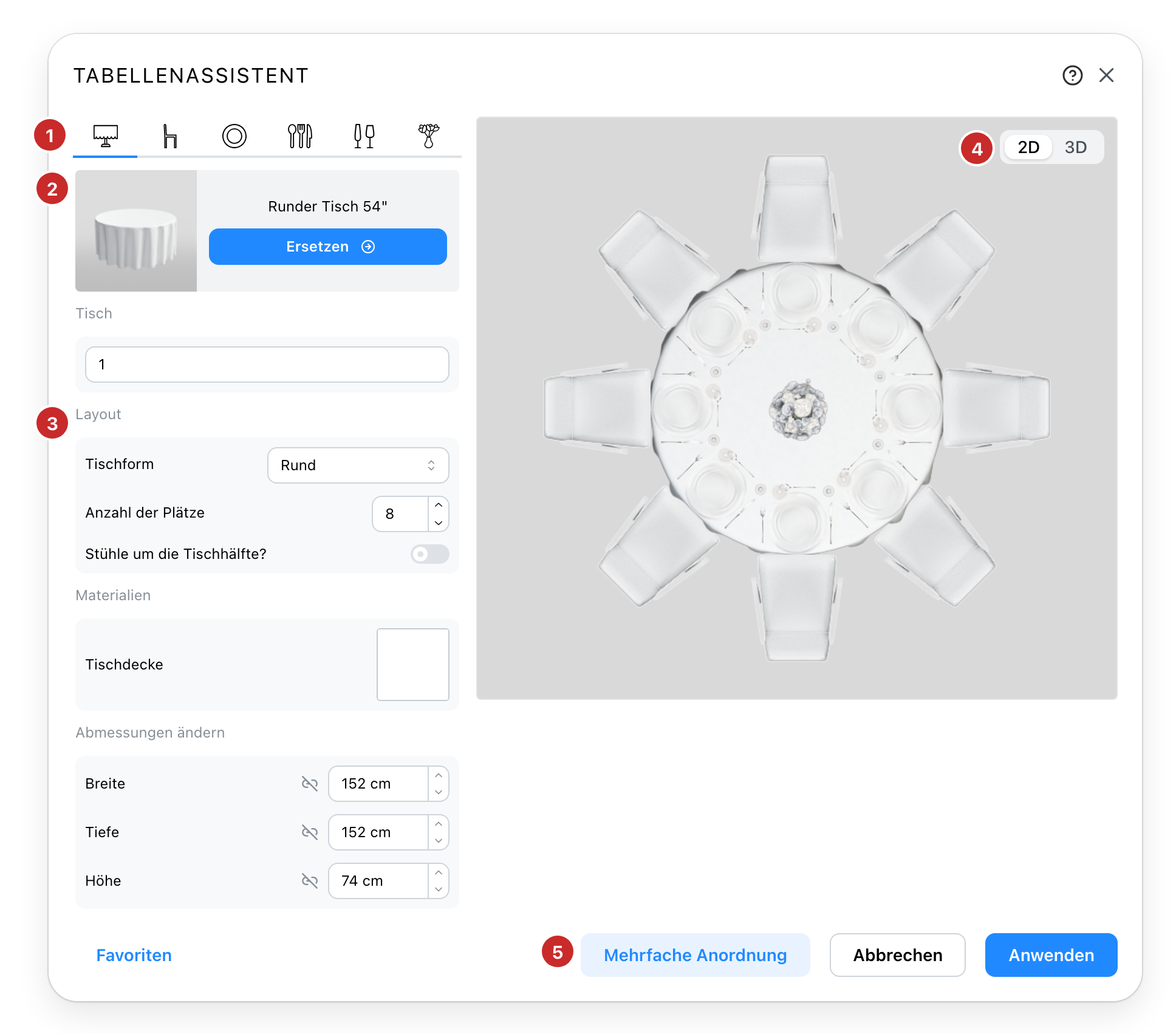
Task: Open the centerpiece flowers tab
Action: coord(429,136)
